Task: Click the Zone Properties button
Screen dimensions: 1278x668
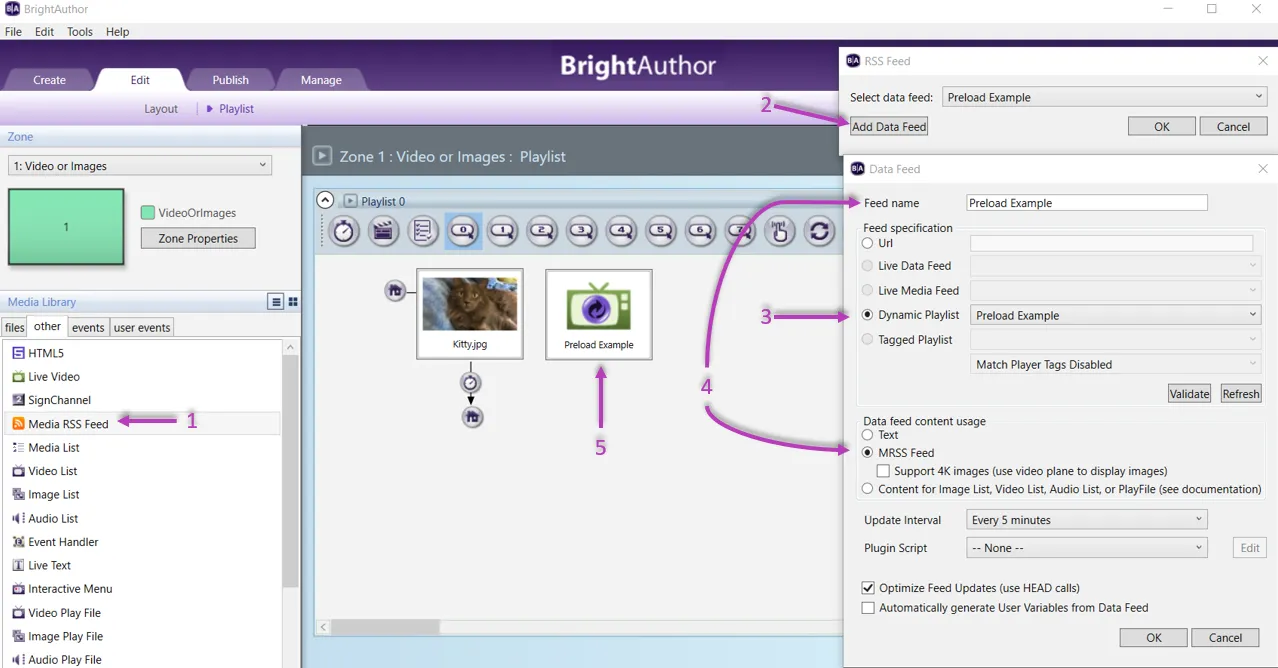Action: point(198,239)
